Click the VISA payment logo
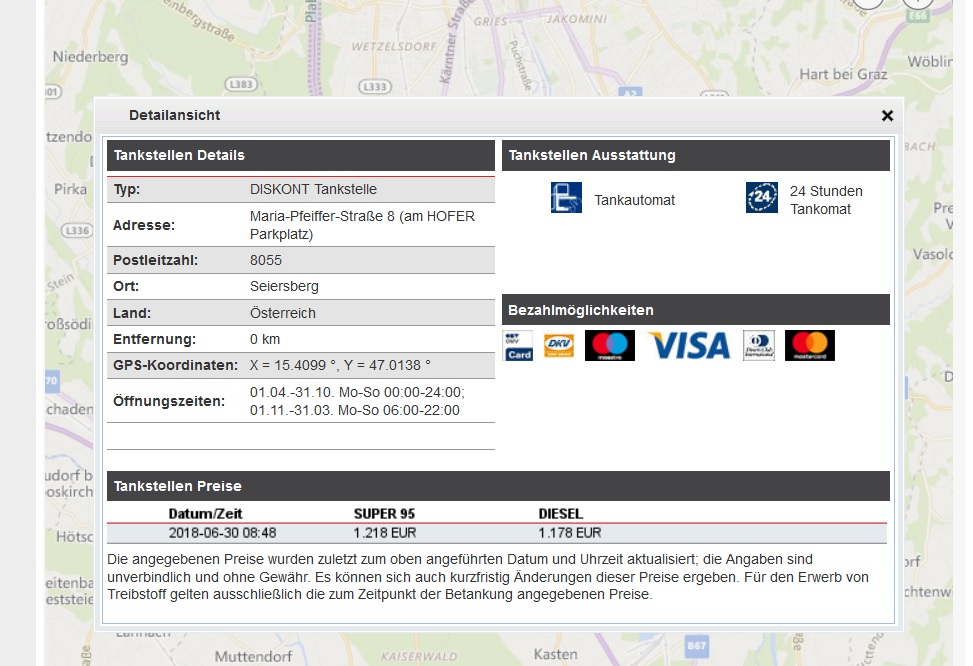Image resolution: width=973 pixels, height=666 pixels. click(689, 346)
